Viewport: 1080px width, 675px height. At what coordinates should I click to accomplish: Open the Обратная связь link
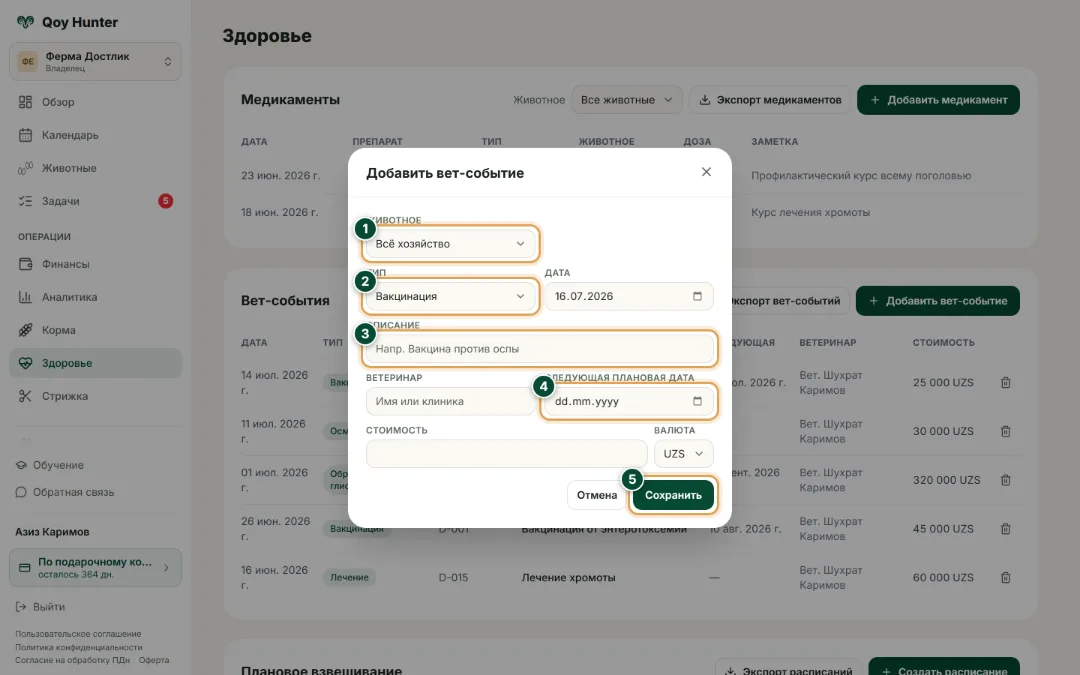(65, 492)
